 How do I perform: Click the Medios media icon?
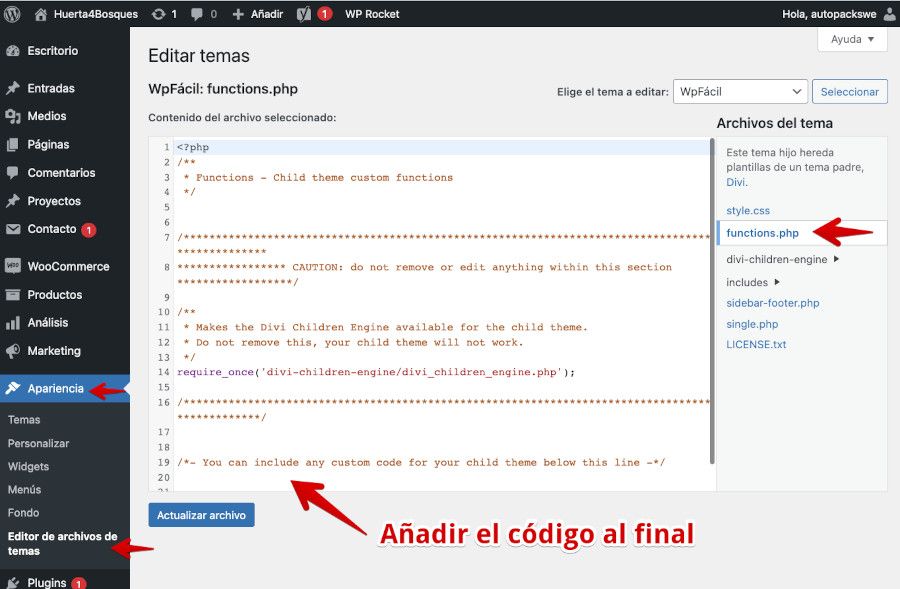click(13, 116)
